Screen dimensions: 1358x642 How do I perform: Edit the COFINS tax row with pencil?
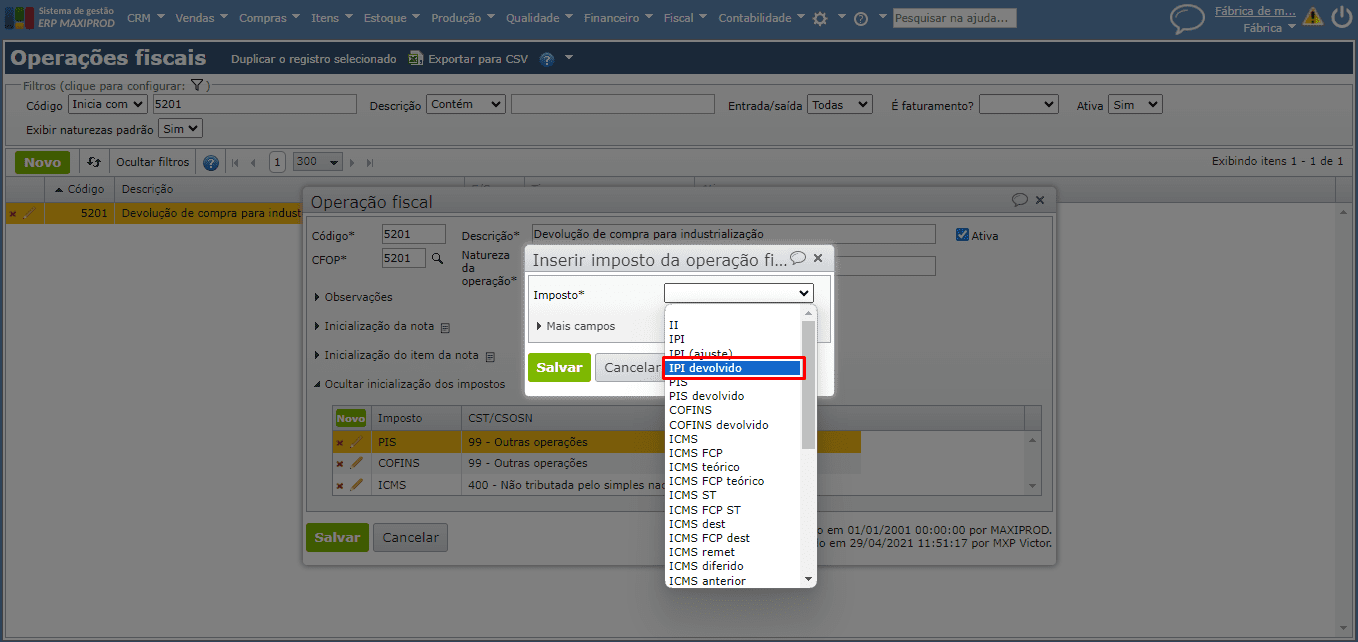pyautogui.click(x=356, y=463)
